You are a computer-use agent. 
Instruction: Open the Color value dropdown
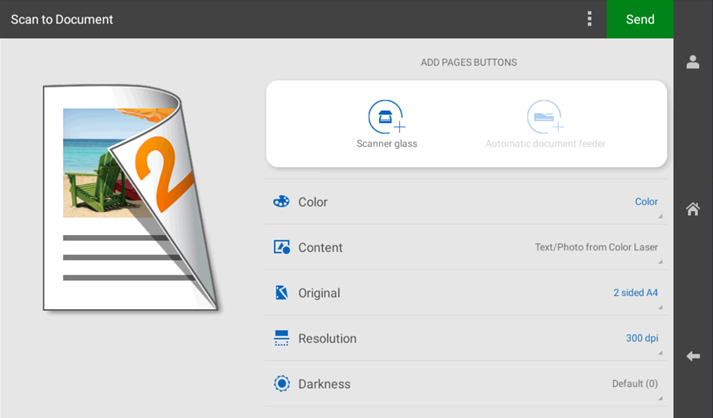pos(646,202)
